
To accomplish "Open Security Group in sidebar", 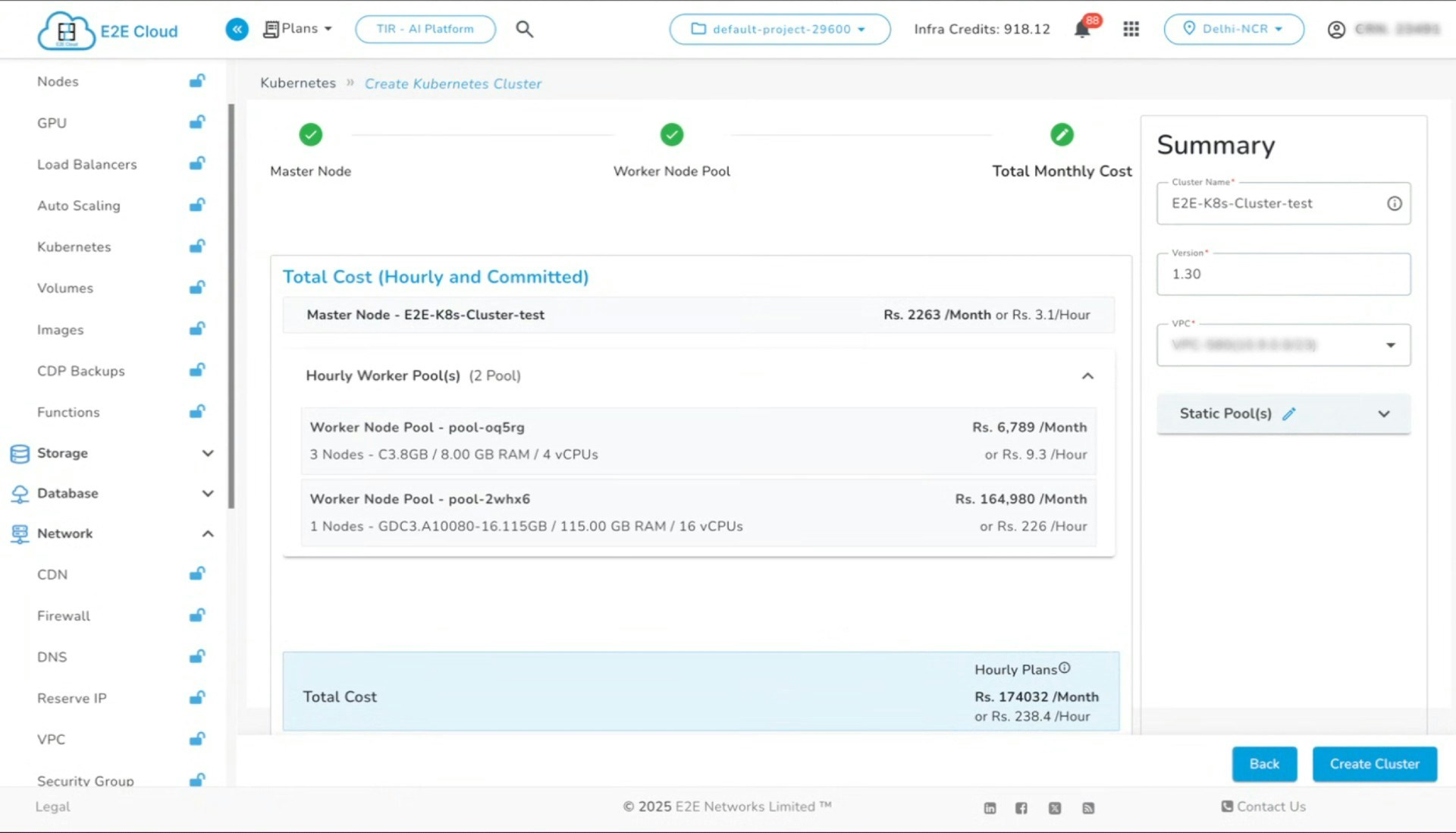I will (x=85, y=780).
